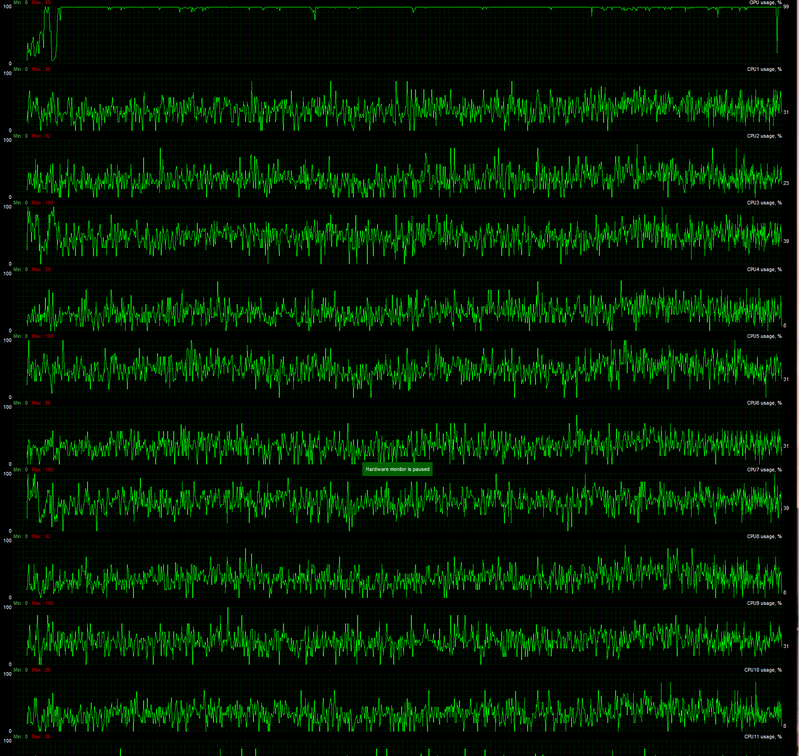800x756 pixels.
Task: Click the "CPU7 usage, %" graph label
Action: (764, 470)
